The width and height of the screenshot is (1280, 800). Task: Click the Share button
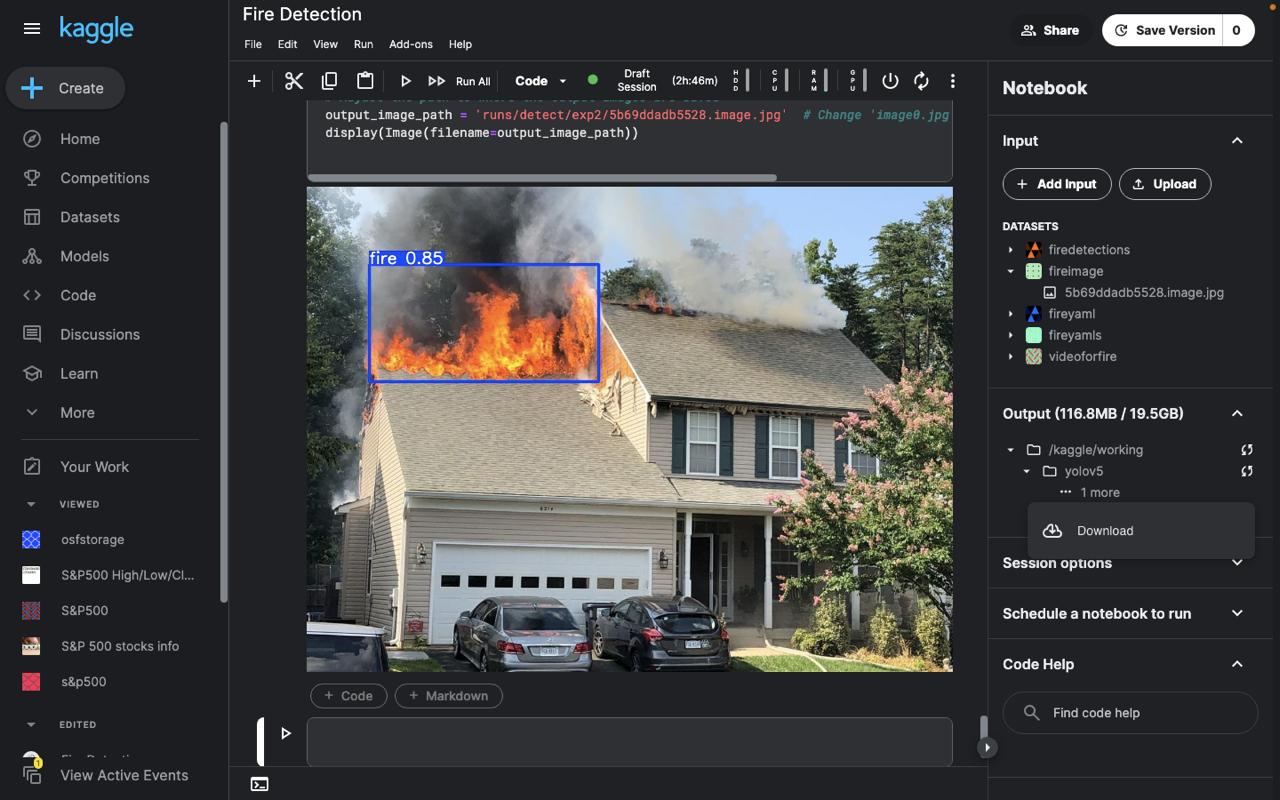[x=1049, y=30]
